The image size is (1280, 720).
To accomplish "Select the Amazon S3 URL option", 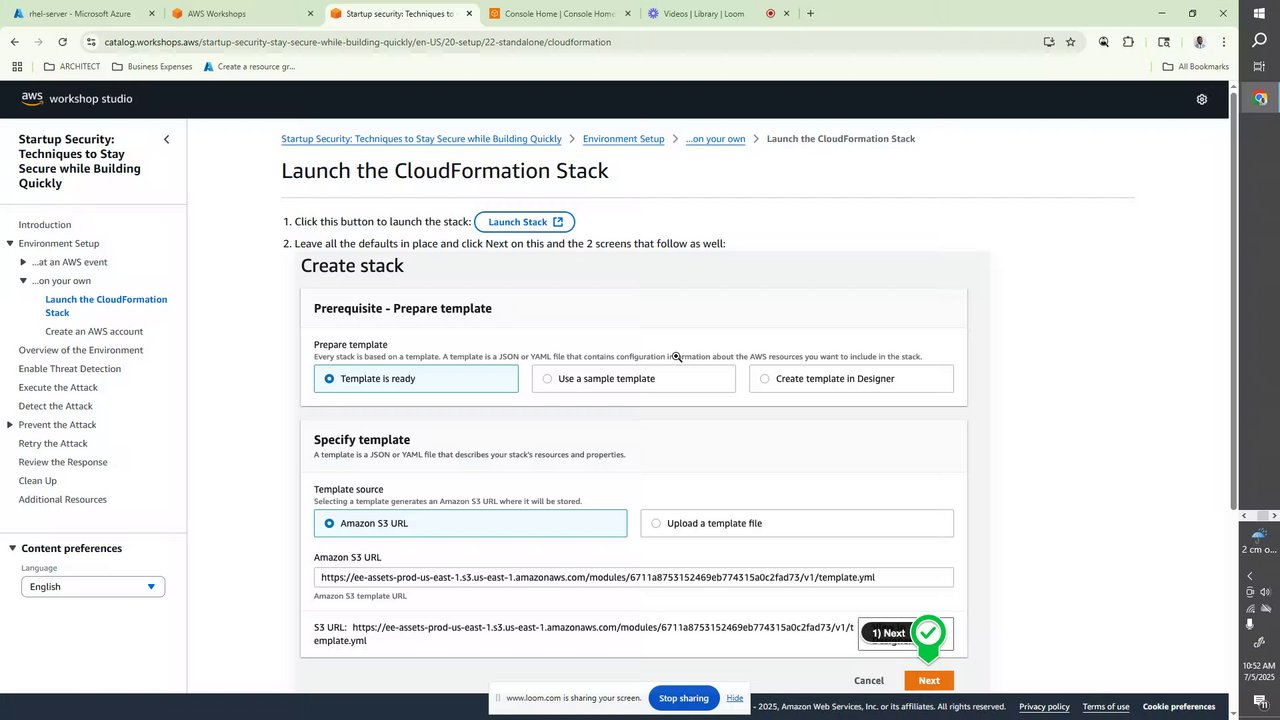I will pos(470,523).
